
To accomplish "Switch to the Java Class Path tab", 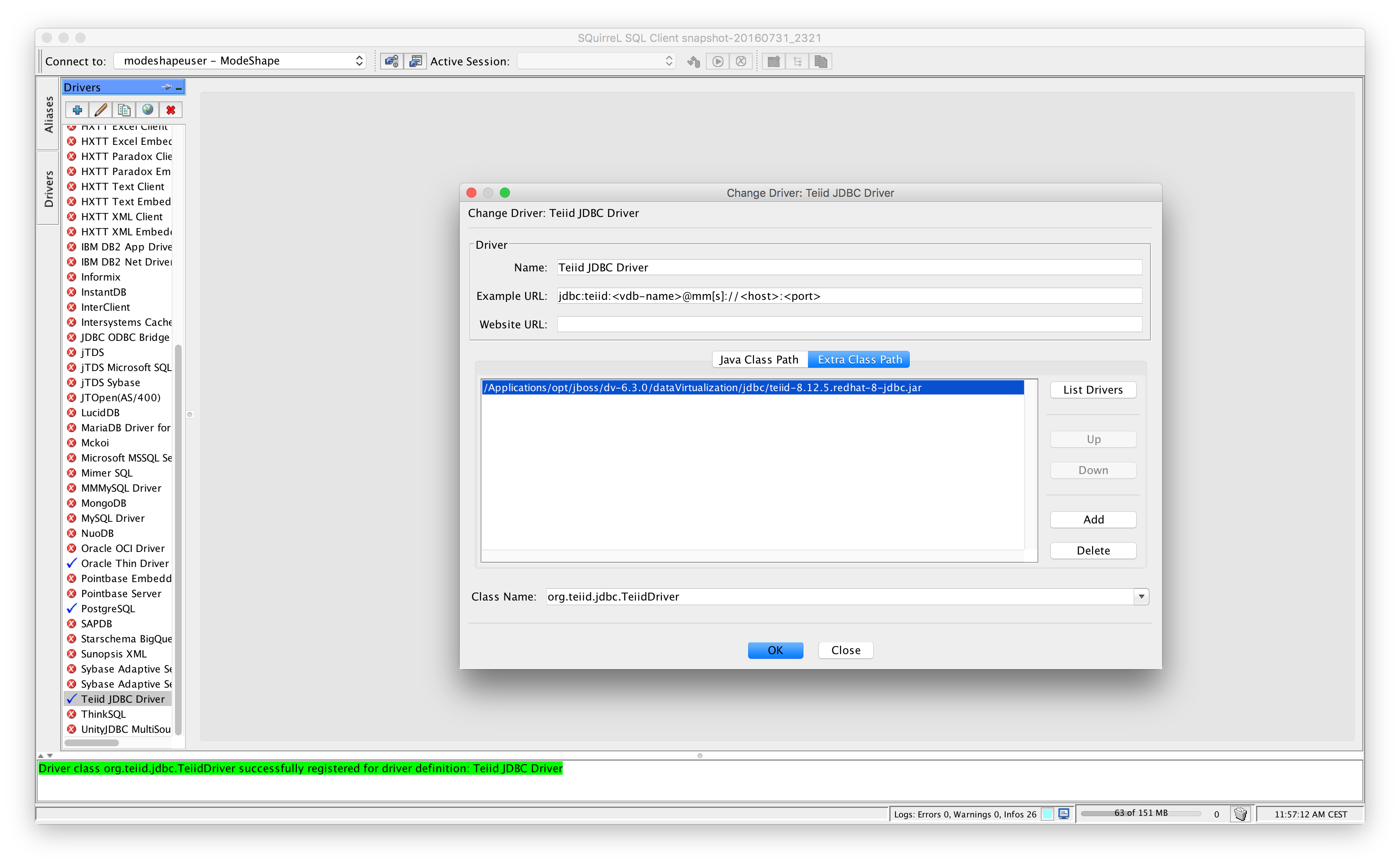I will pyautogui.click(x=759, y=359).
